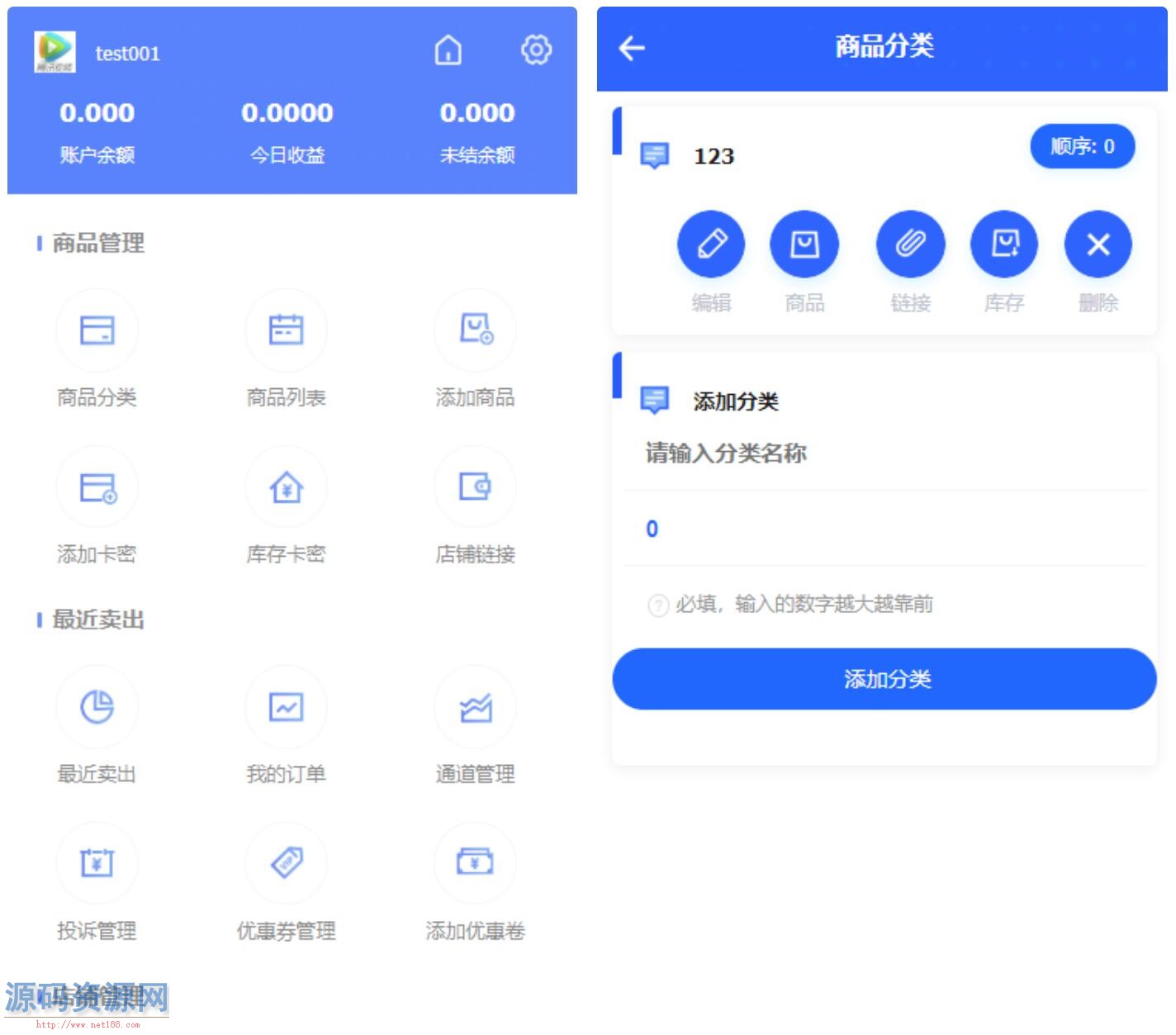
Task: Click 链接 paperclip icon for category 123
Action: [910, 245]
